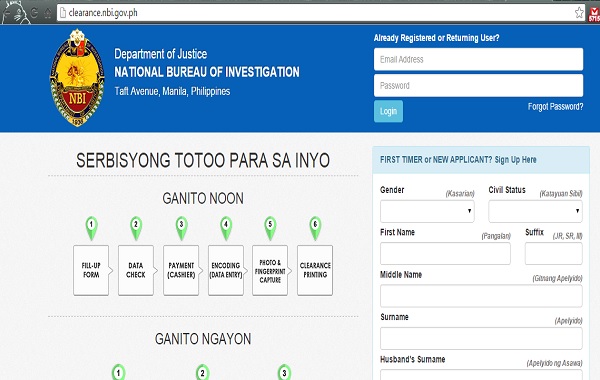The height and width of the screenshot is (380, 600).
Task: Open the Forgot Password link
Action: click(x=555, y=106)
